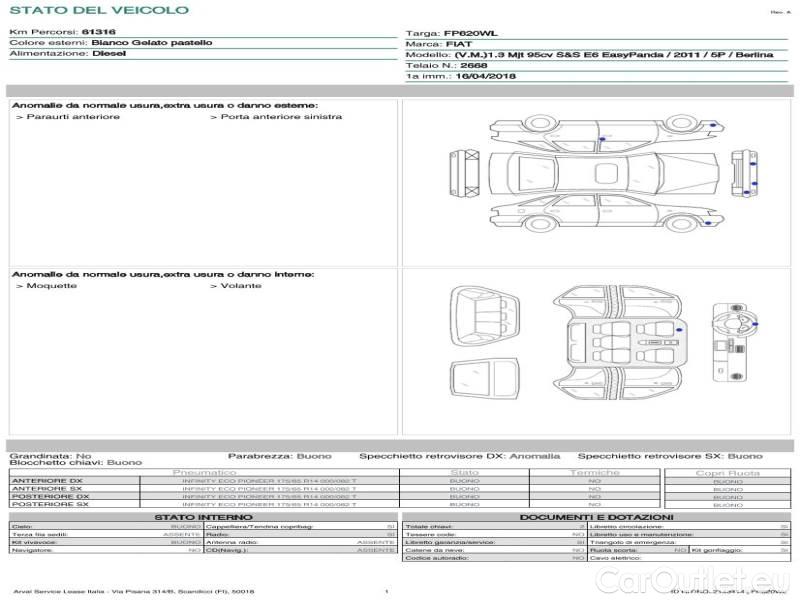The width and height of the screenshot is (800, 600).
Task: Select the ANTERIORE DX tyre row
Action: pyautogui.click(x=47, y=481)
